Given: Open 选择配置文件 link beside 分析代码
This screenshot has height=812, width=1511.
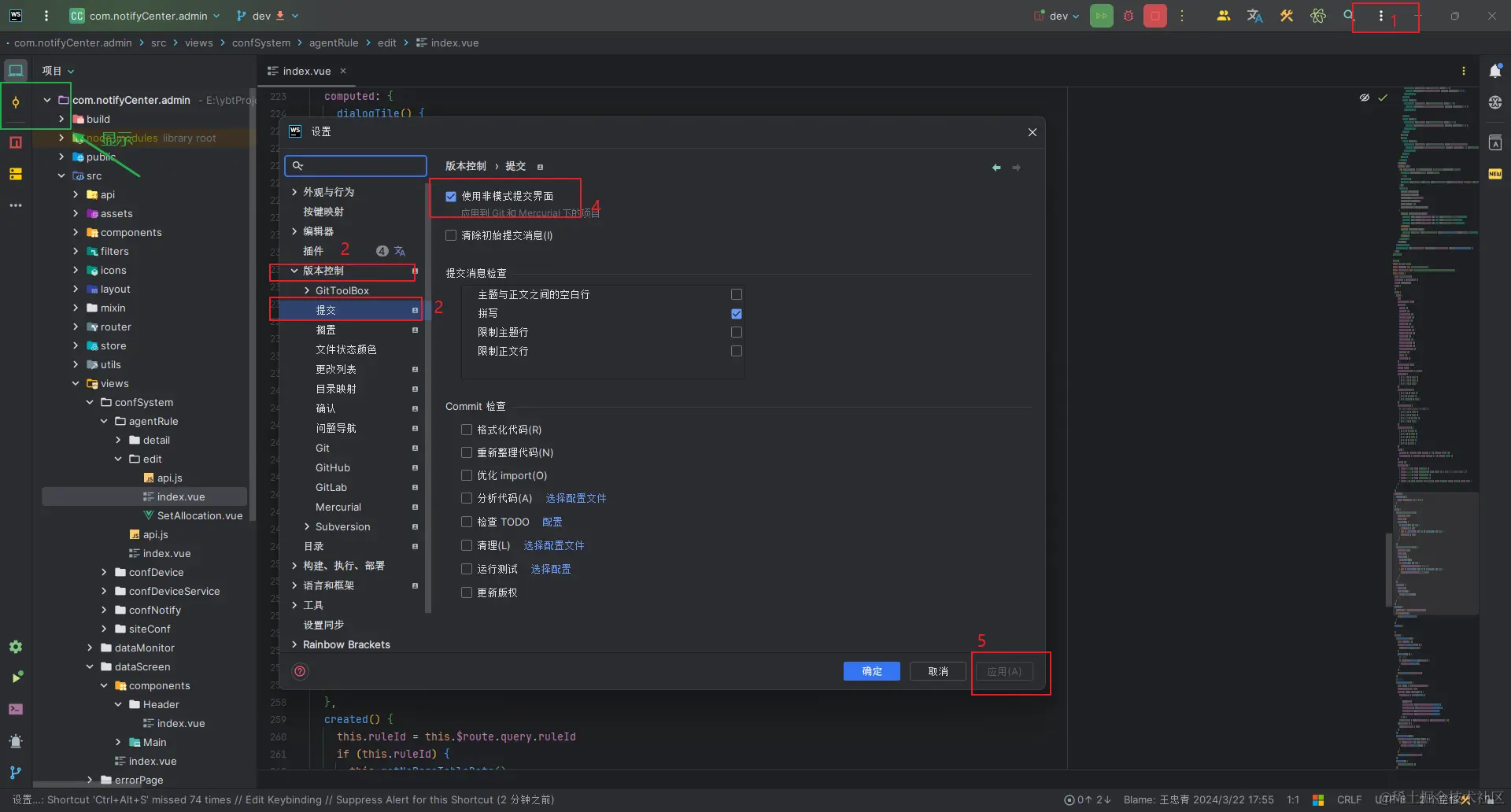Looking at the screenshot, I should pyautogui.click(x=576, y=498).
